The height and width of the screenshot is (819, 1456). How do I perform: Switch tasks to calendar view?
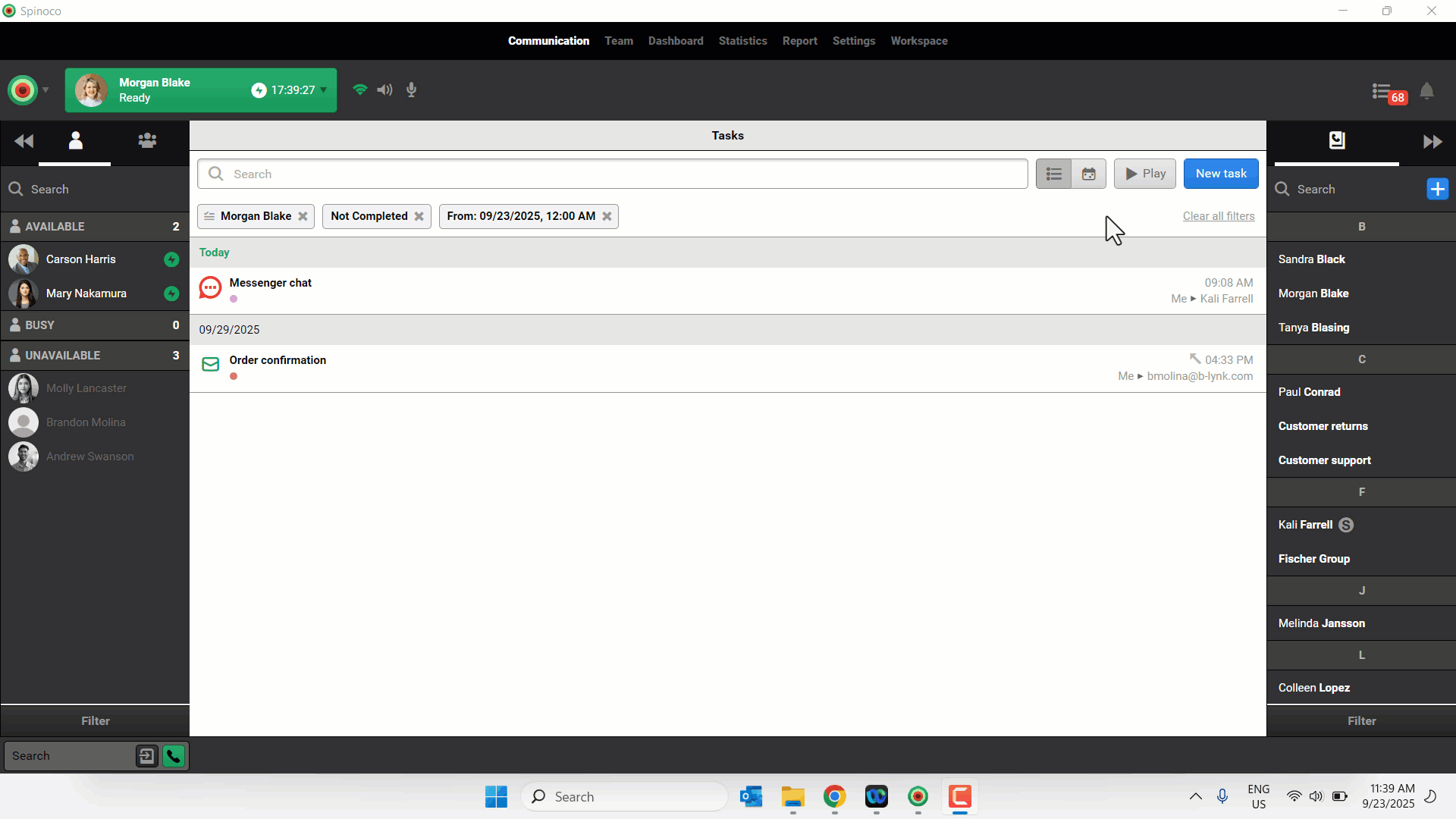[1088, 174]
